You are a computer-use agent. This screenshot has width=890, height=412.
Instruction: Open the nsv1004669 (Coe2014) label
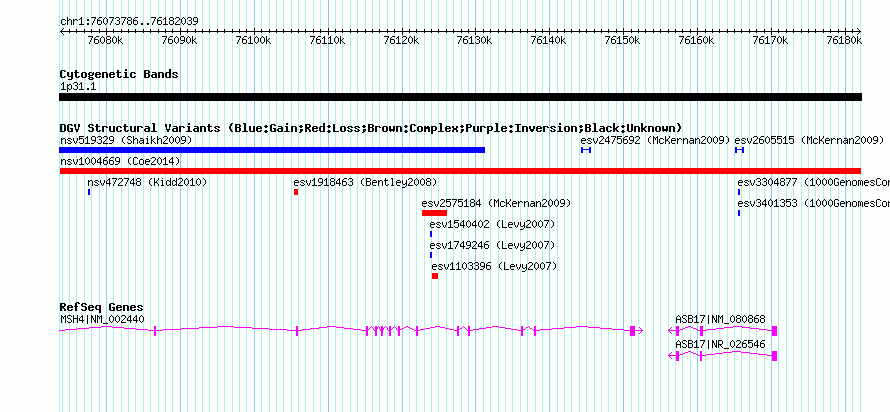120,161
